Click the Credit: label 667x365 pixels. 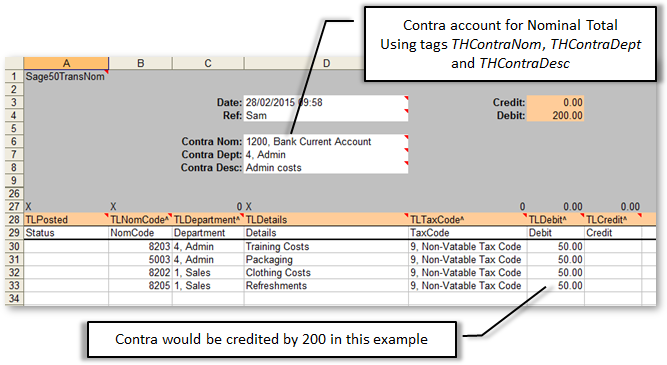click(x=509, y=103)
